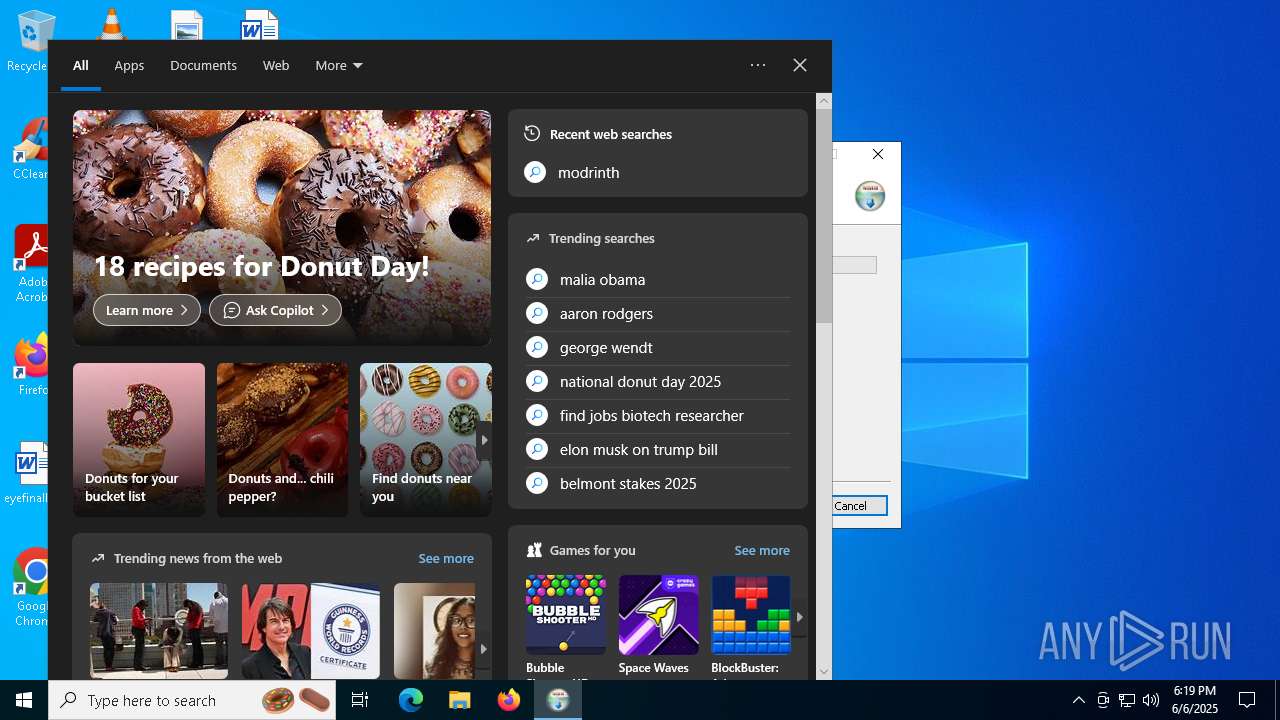The image size is (1280, 720).
Task: Select the All search tab
Action: (x=81, y=65)
